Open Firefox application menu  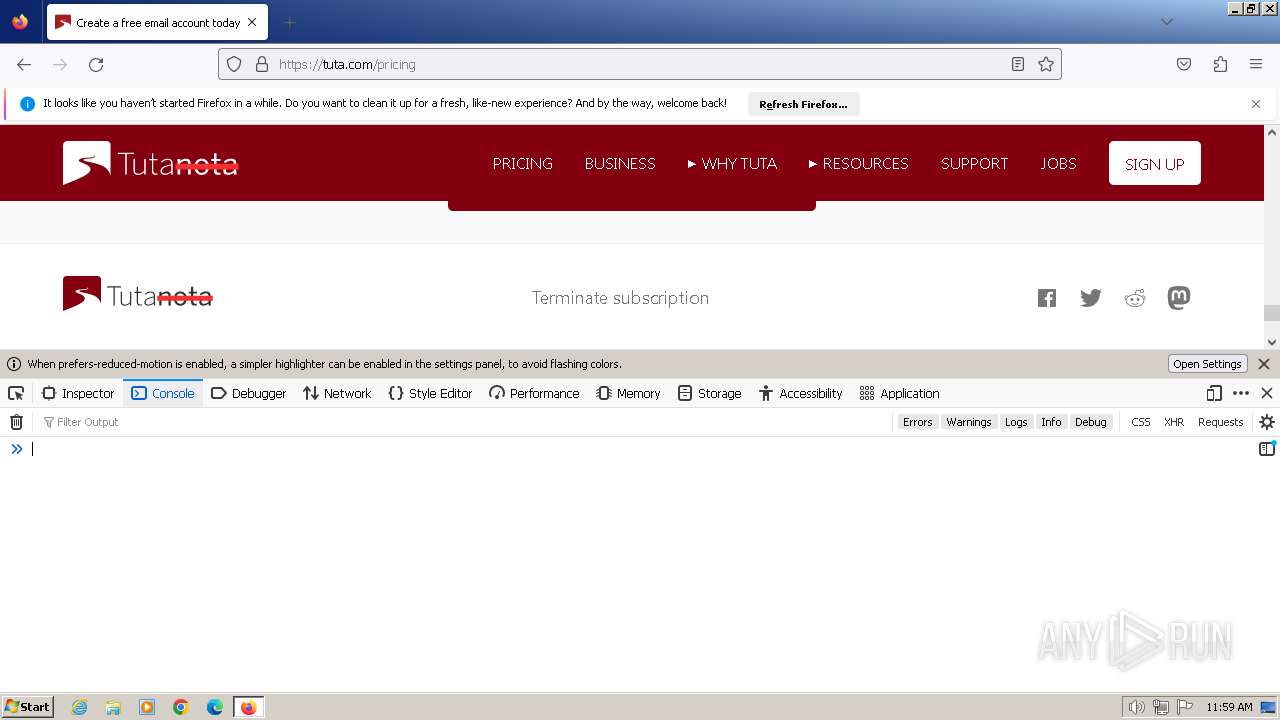point(1256,64)
